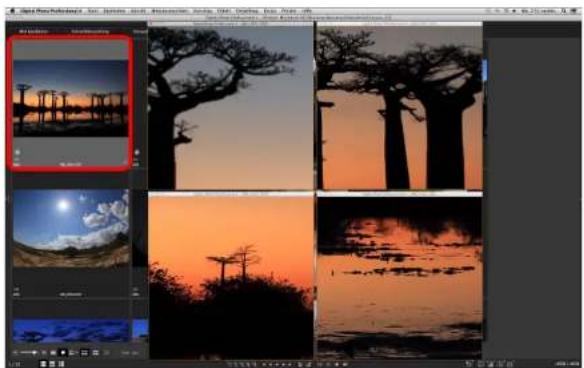
Task: Activate the preview pane showing single baobab against grey sky
Action: point(231,107)
